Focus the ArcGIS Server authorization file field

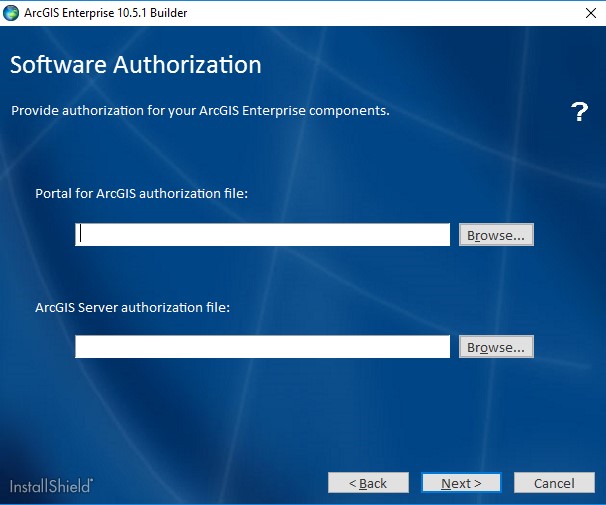click(262, 347)
